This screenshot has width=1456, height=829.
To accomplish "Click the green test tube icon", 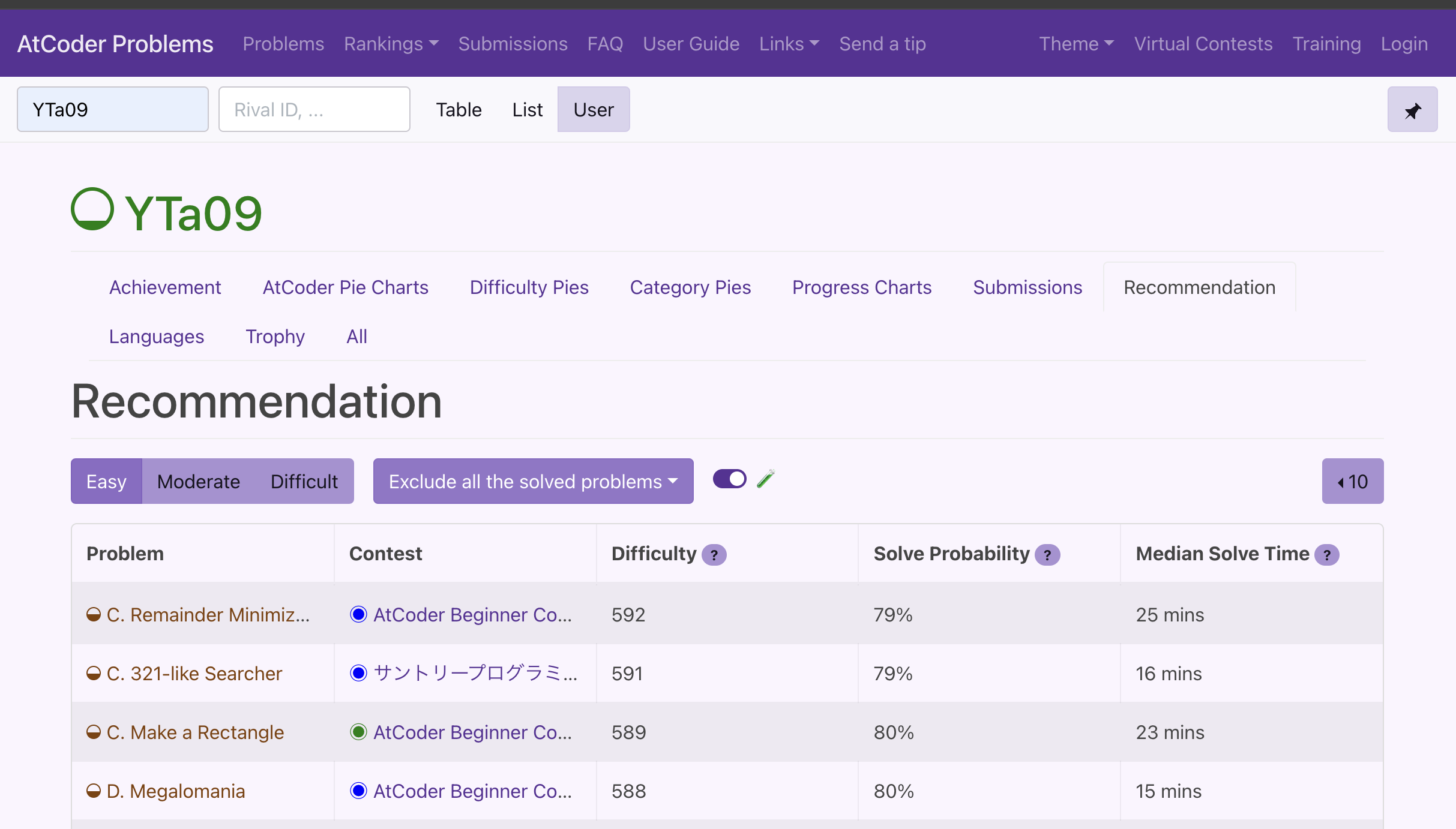I will coord(766,479).
